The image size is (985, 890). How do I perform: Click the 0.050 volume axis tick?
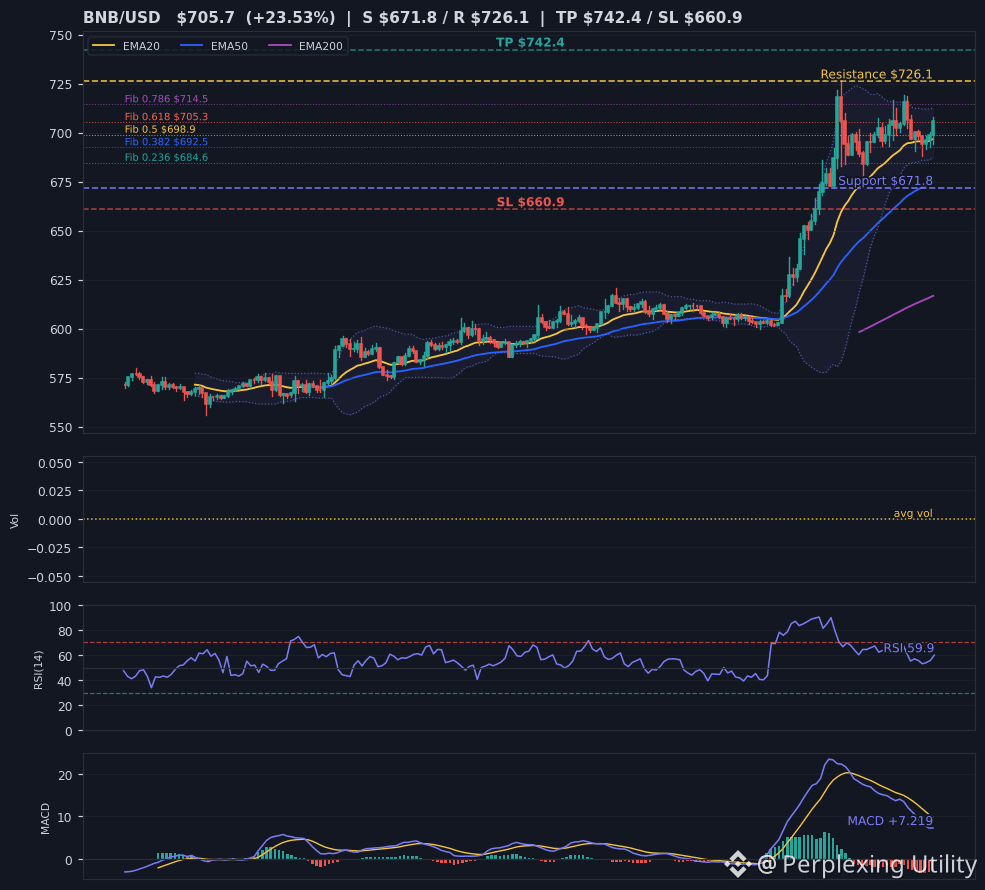coord(55,464)
